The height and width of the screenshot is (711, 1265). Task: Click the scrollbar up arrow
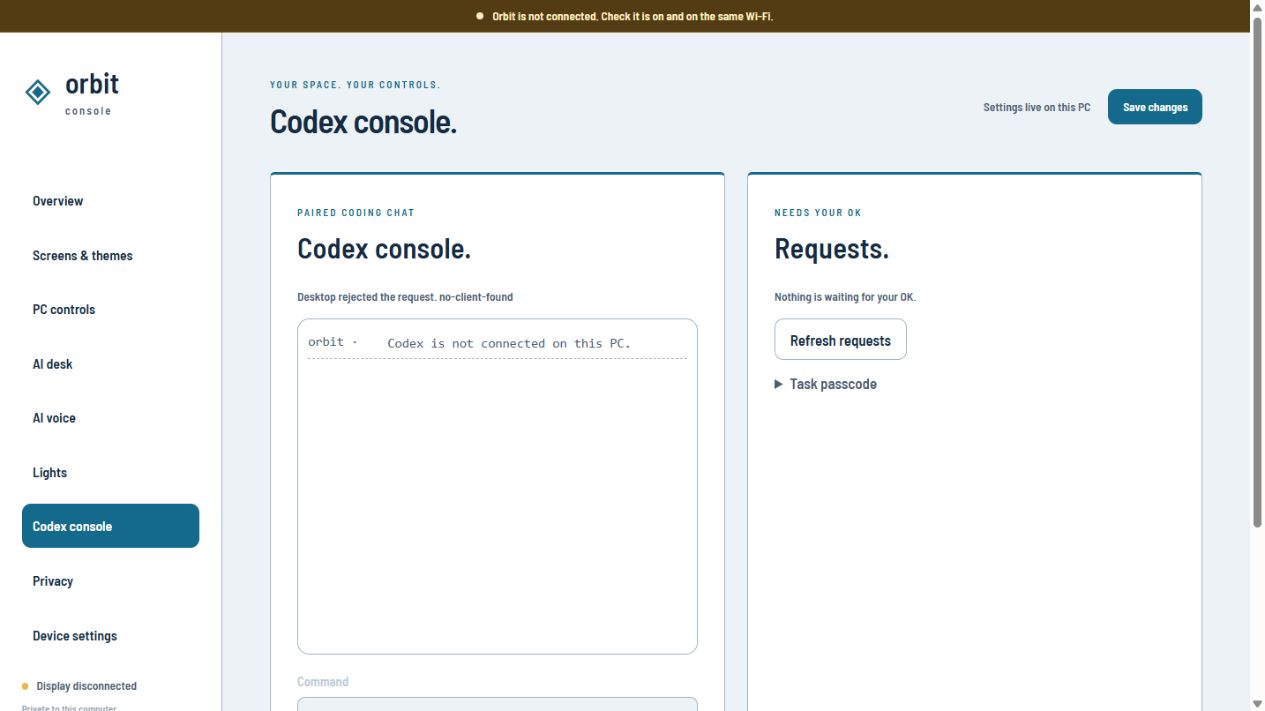coord(1257,7)
